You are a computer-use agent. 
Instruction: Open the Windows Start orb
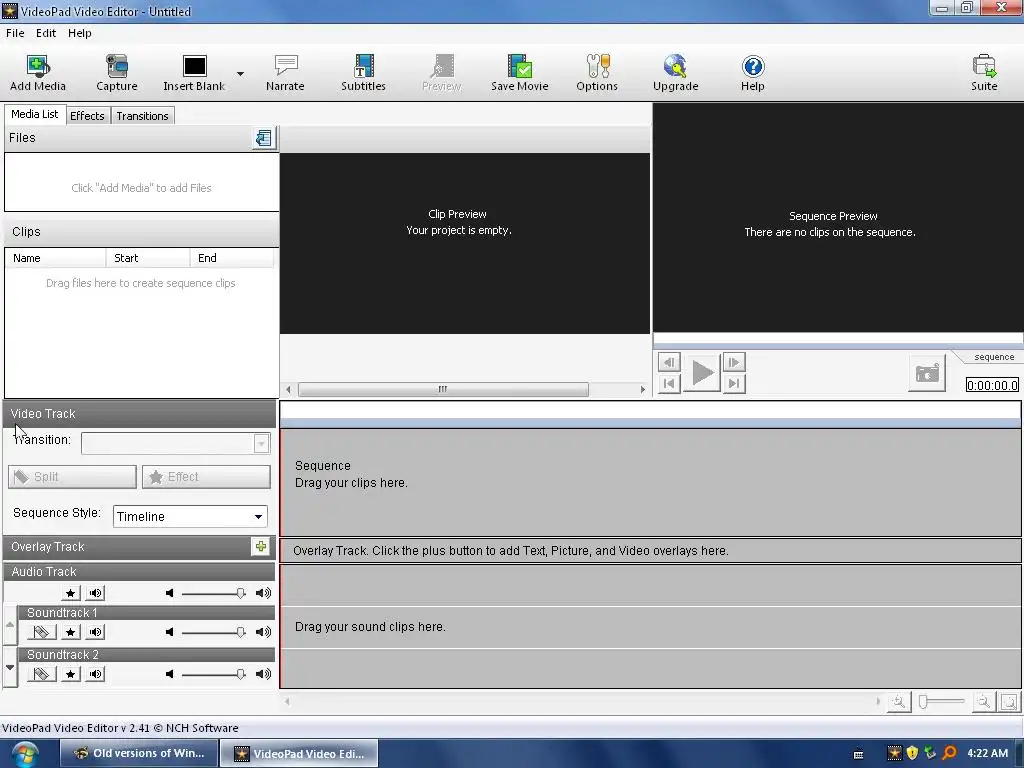click(25, 754)
